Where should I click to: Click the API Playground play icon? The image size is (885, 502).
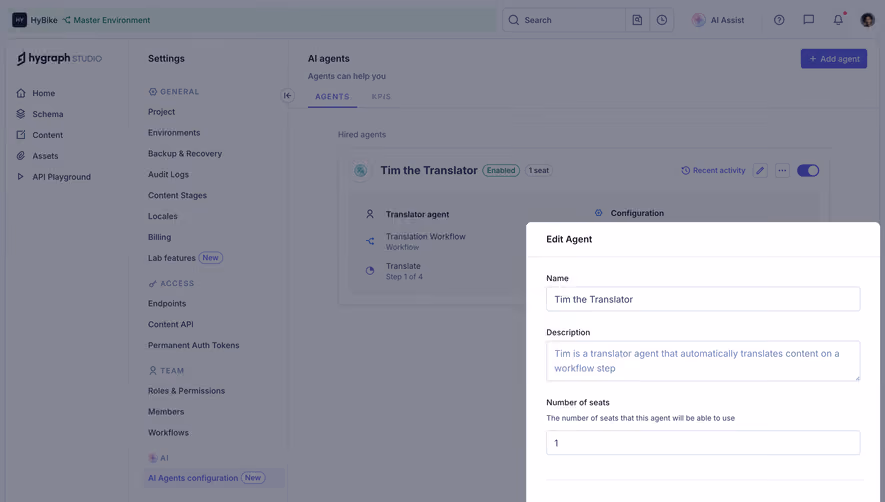coord(21,177)
